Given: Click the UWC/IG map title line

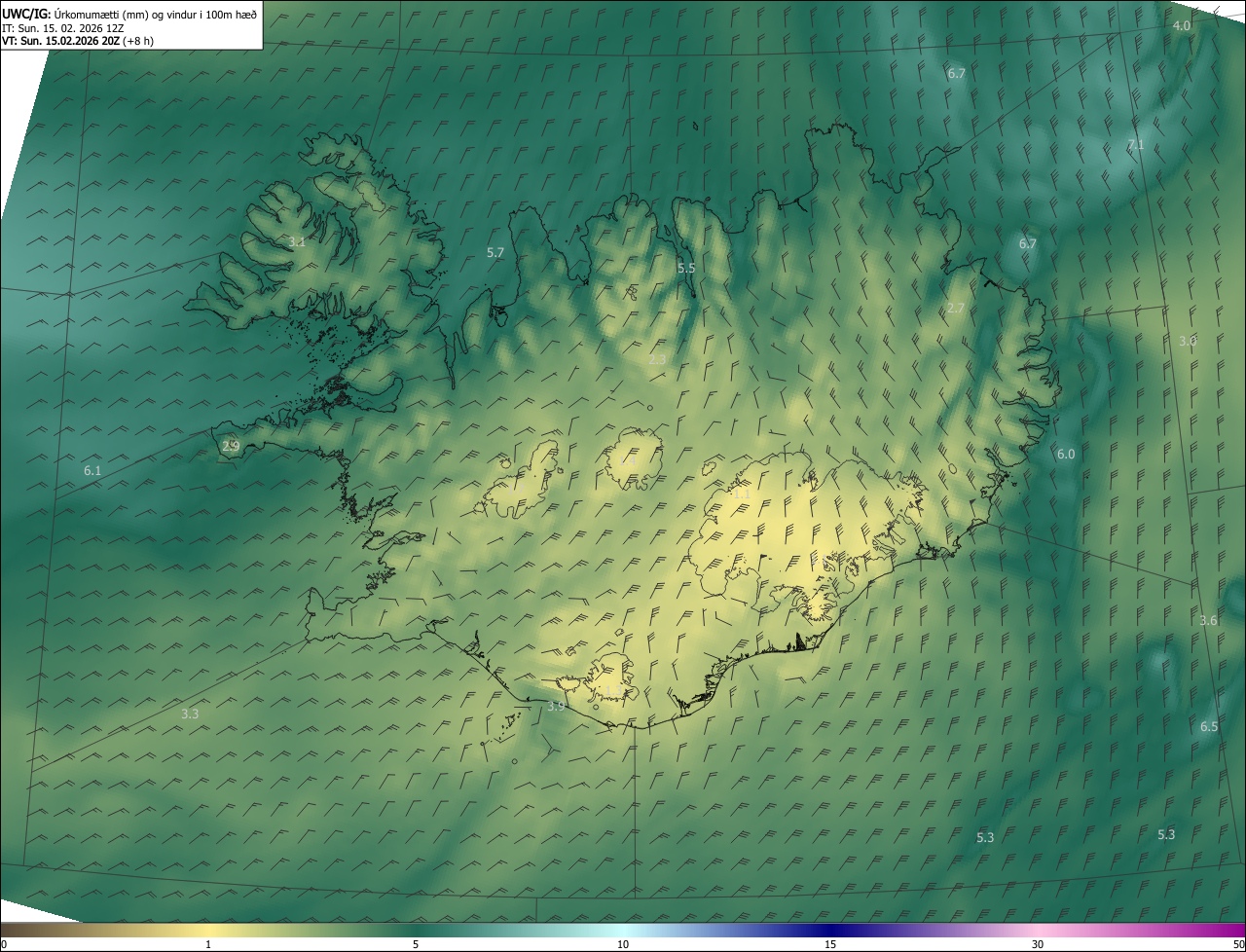Looking at the screenshot, I should click(x=129, y=14).
